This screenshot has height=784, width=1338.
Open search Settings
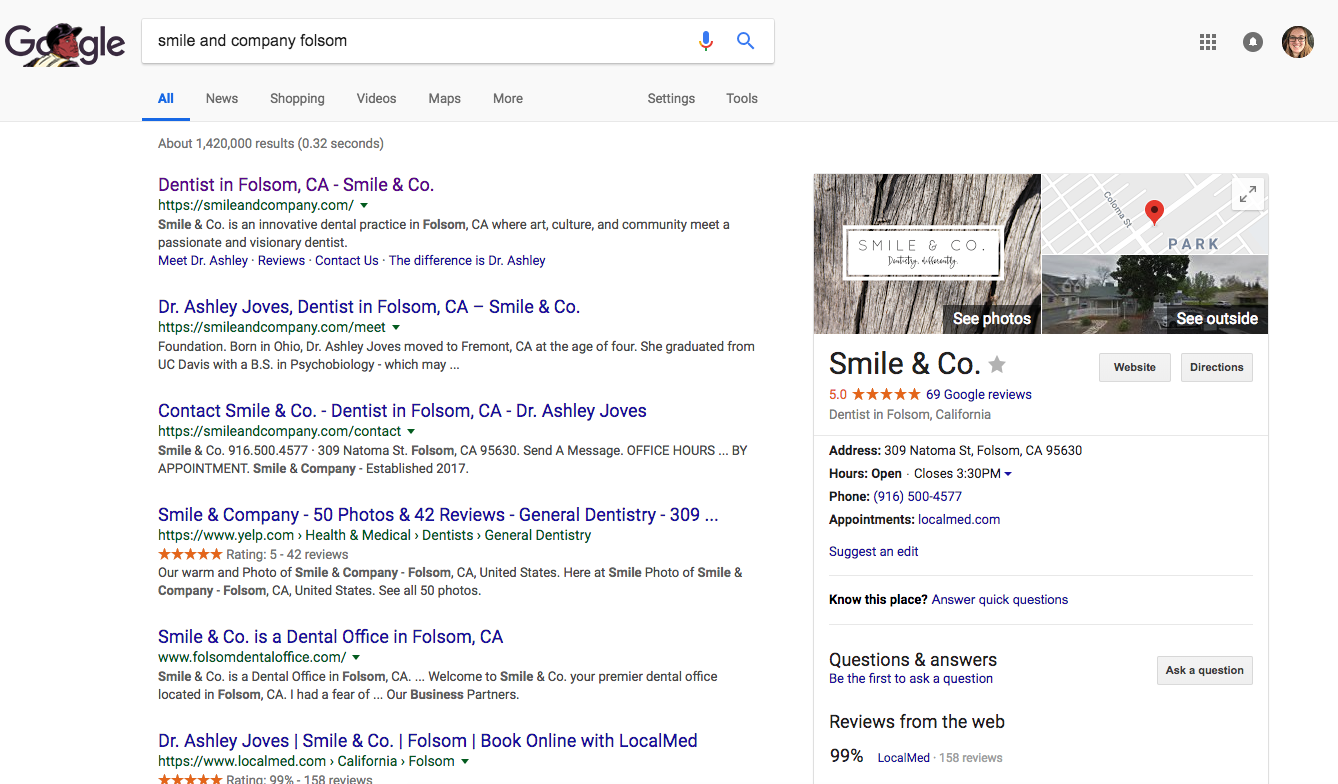pyautogui.click(x=671, y=98)
